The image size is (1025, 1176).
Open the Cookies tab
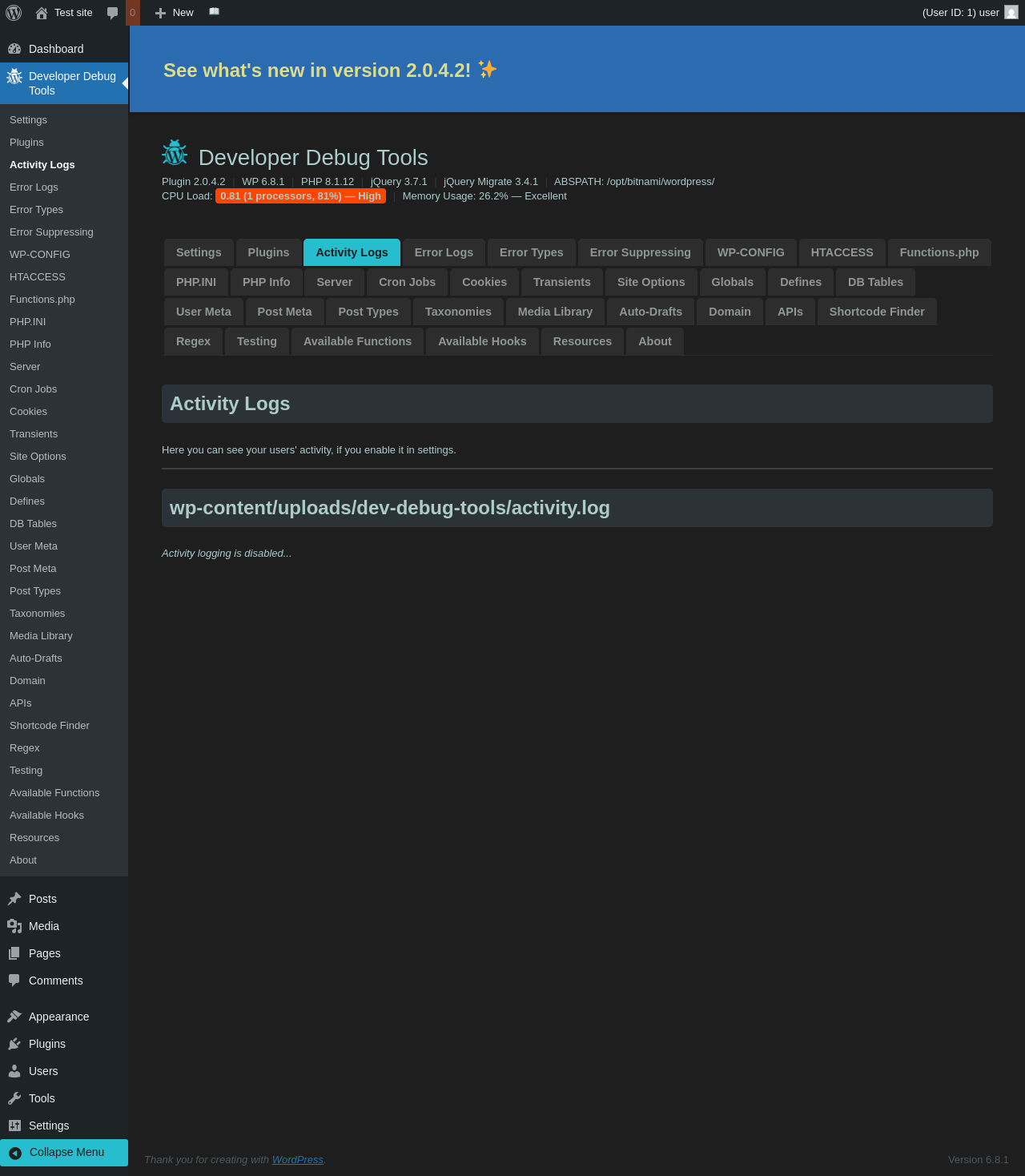pyautogui.click(x=484, y=282)
